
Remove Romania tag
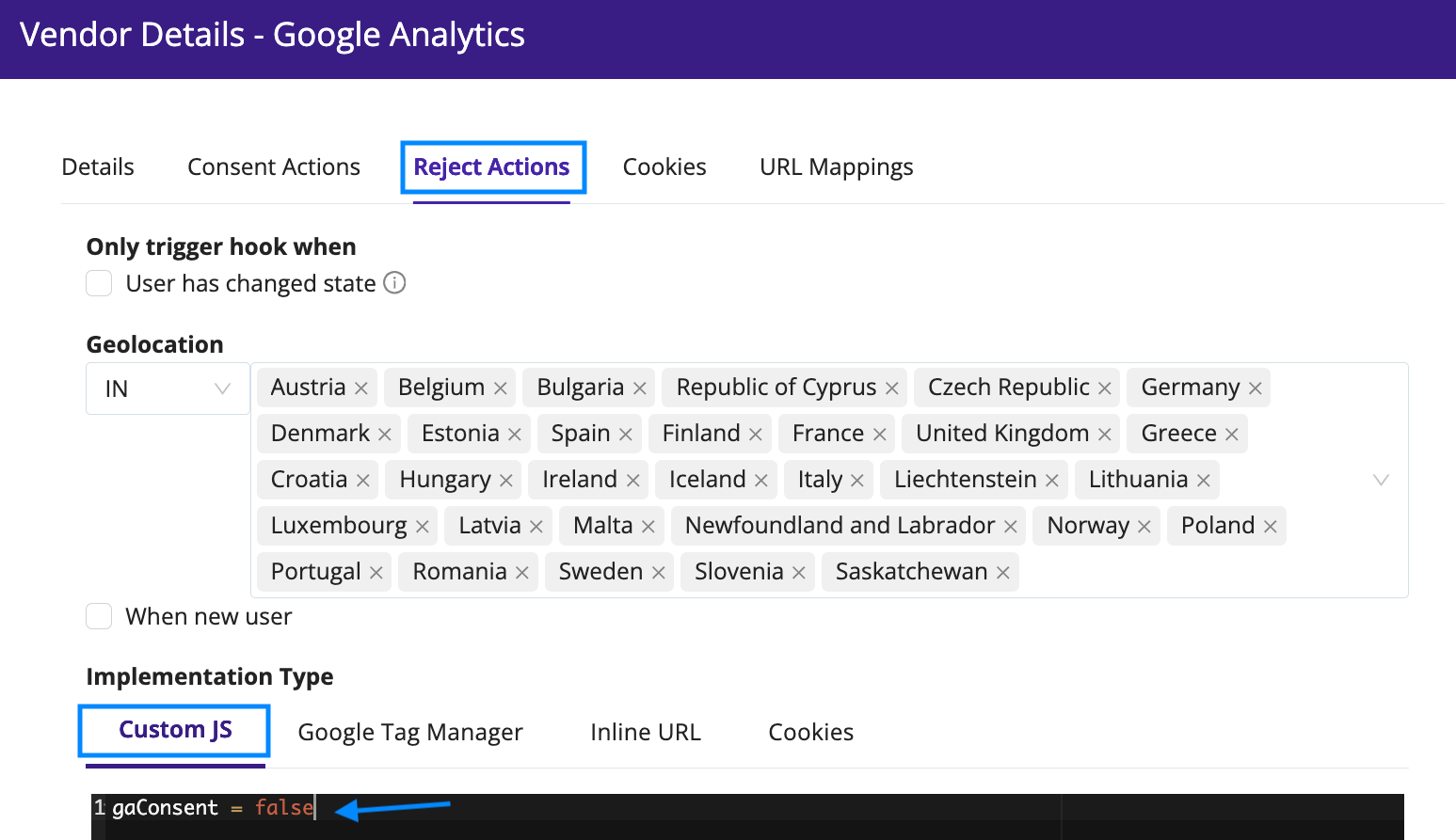(522, 572)
